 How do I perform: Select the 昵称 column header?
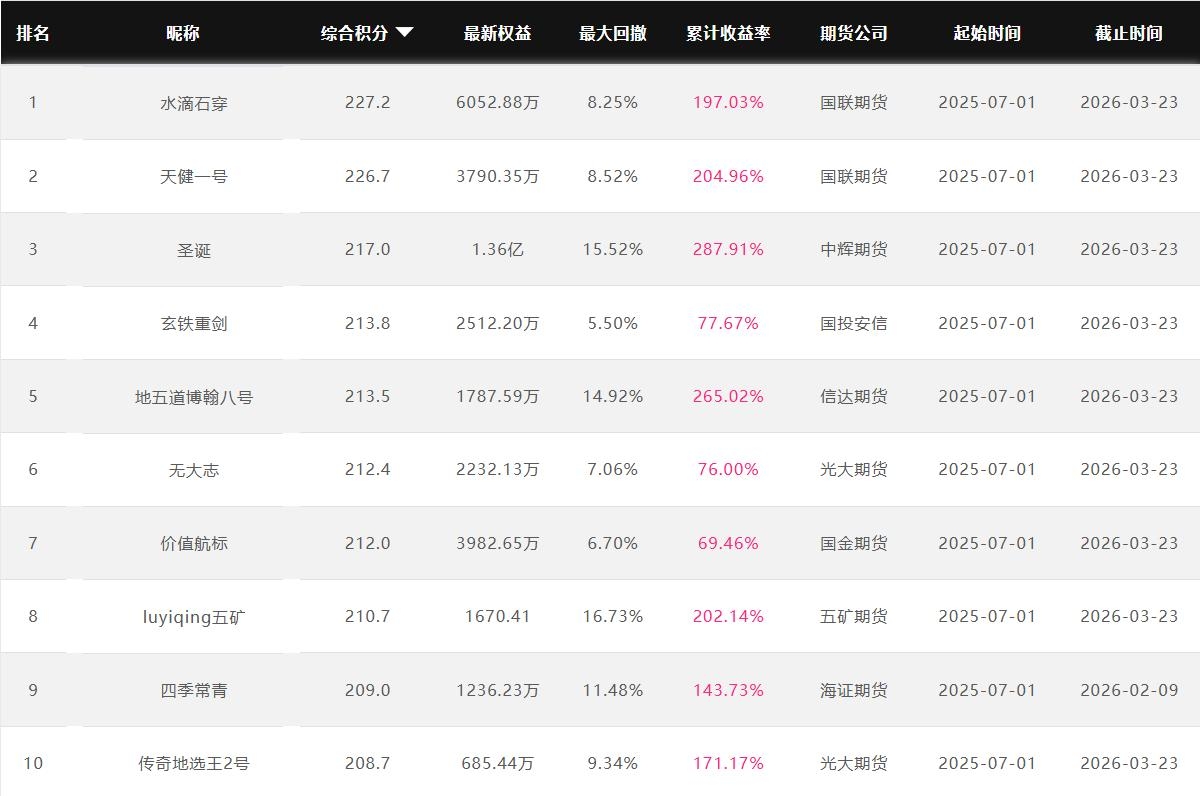point(183,33)
